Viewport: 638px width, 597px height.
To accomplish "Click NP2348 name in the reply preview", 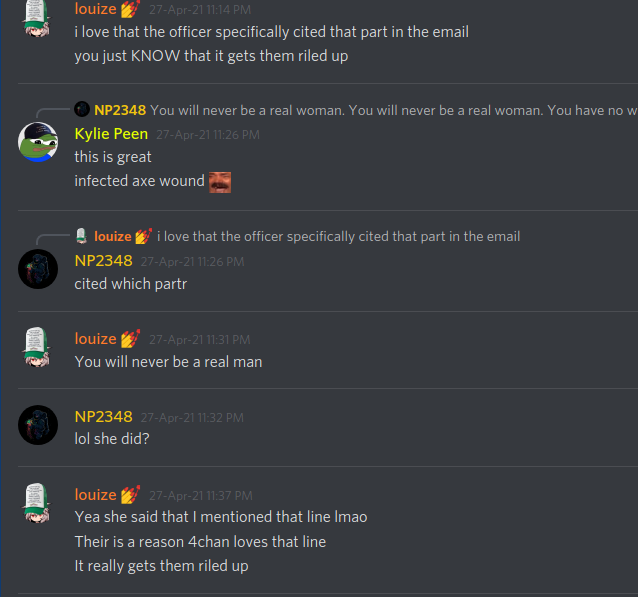I will (x=120, y=110).
